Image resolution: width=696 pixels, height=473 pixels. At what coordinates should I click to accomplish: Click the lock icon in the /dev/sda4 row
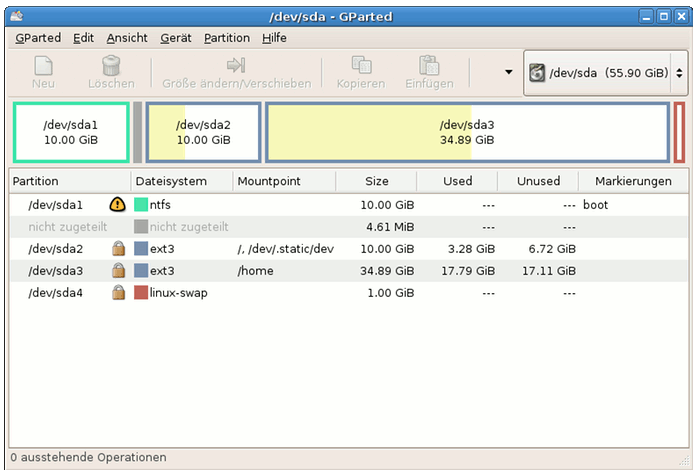click(x=119, y=292)
